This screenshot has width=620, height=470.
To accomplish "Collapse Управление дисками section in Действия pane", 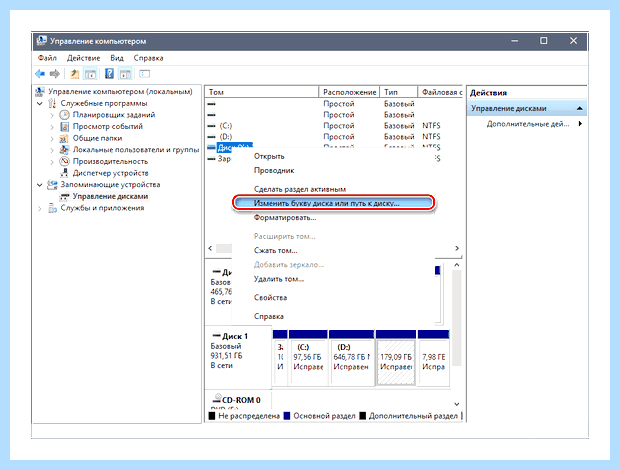I will point(579,108).
